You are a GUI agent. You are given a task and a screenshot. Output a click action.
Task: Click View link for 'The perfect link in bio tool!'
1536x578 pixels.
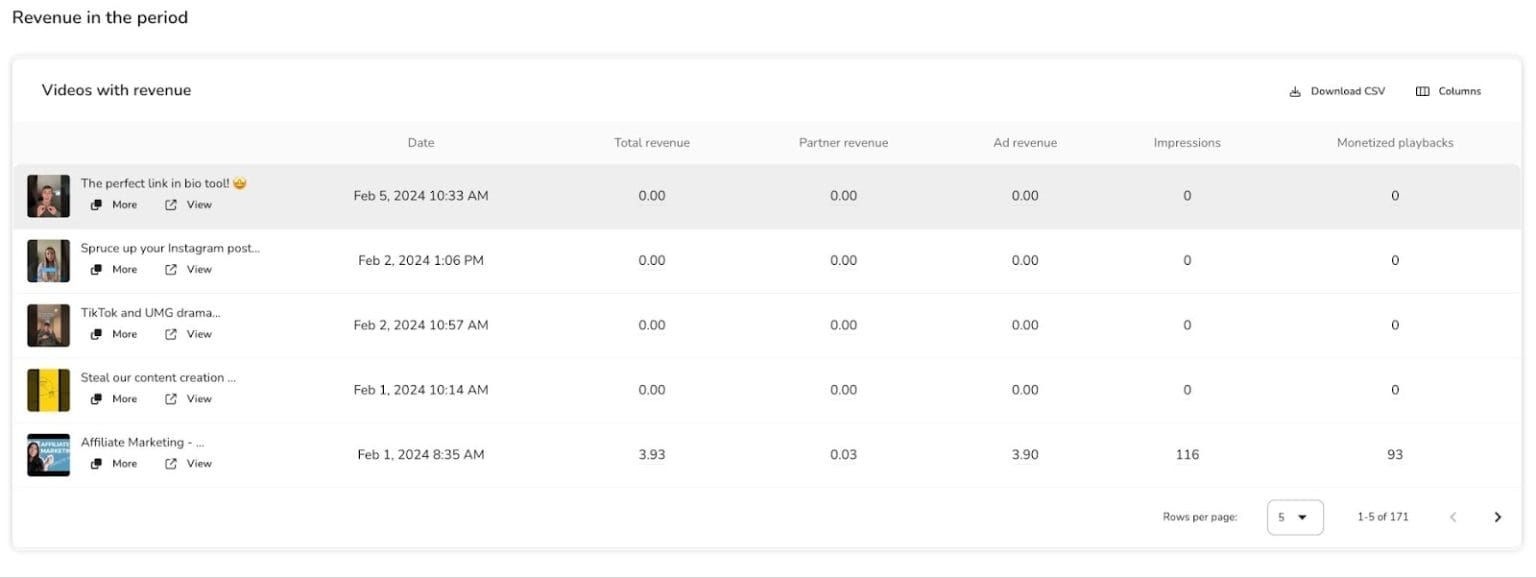coord(198,205)
